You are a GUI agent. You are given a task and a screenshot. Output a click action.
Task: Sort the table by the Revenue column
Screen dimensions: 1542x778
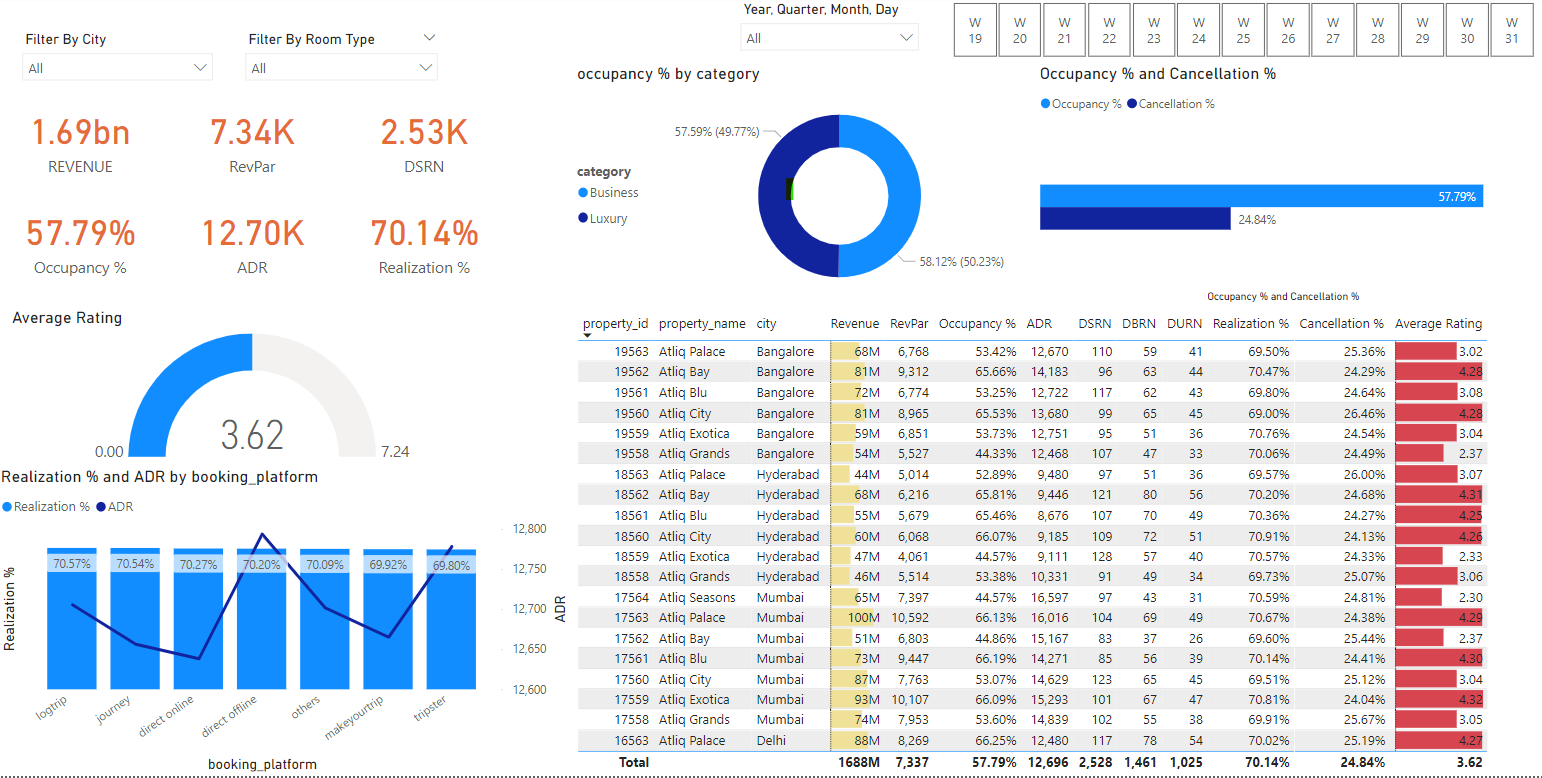click(854, 323)
